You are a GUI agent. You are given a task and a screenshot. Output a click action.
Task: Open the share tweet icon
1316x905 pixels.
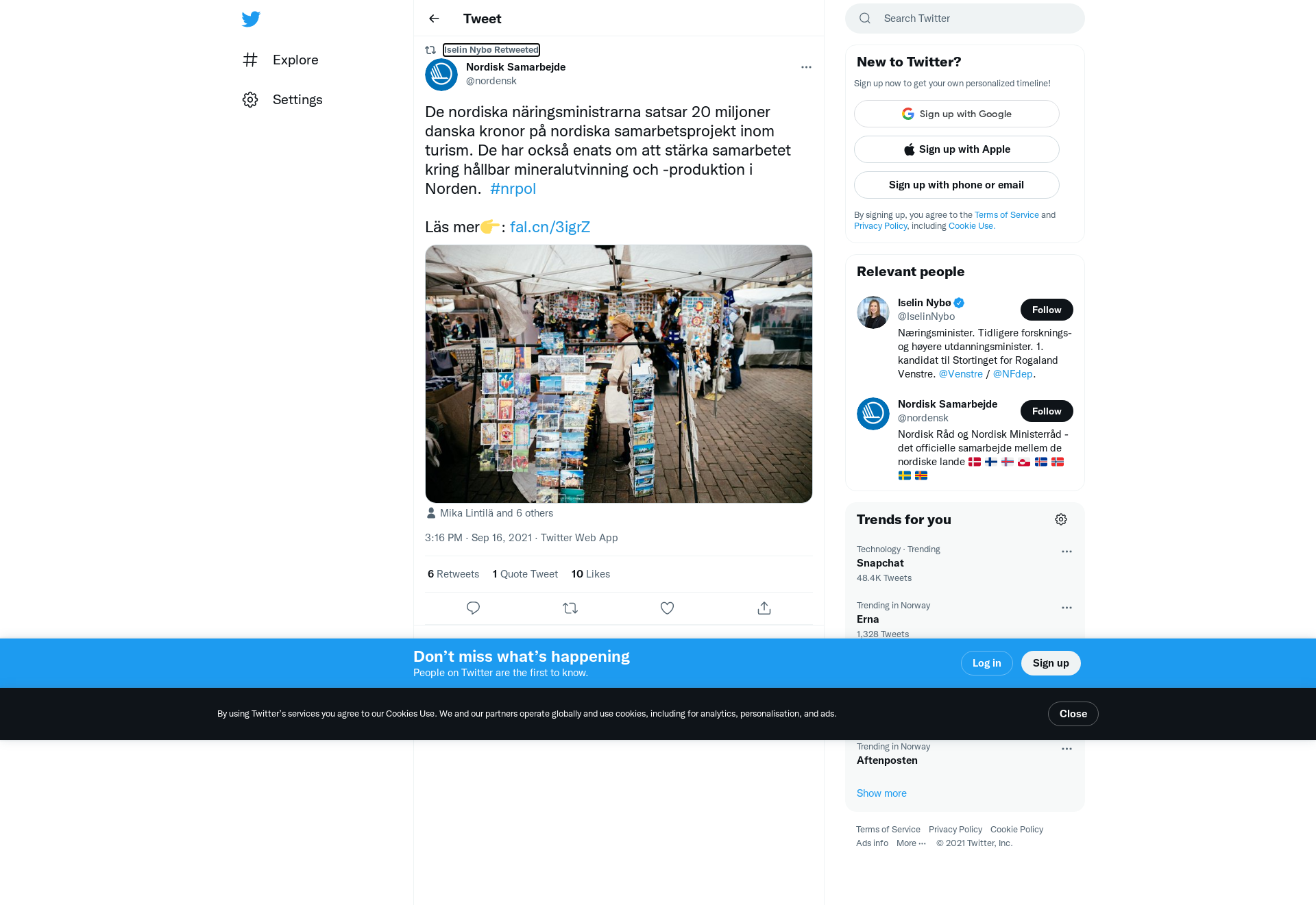[764, 608]
